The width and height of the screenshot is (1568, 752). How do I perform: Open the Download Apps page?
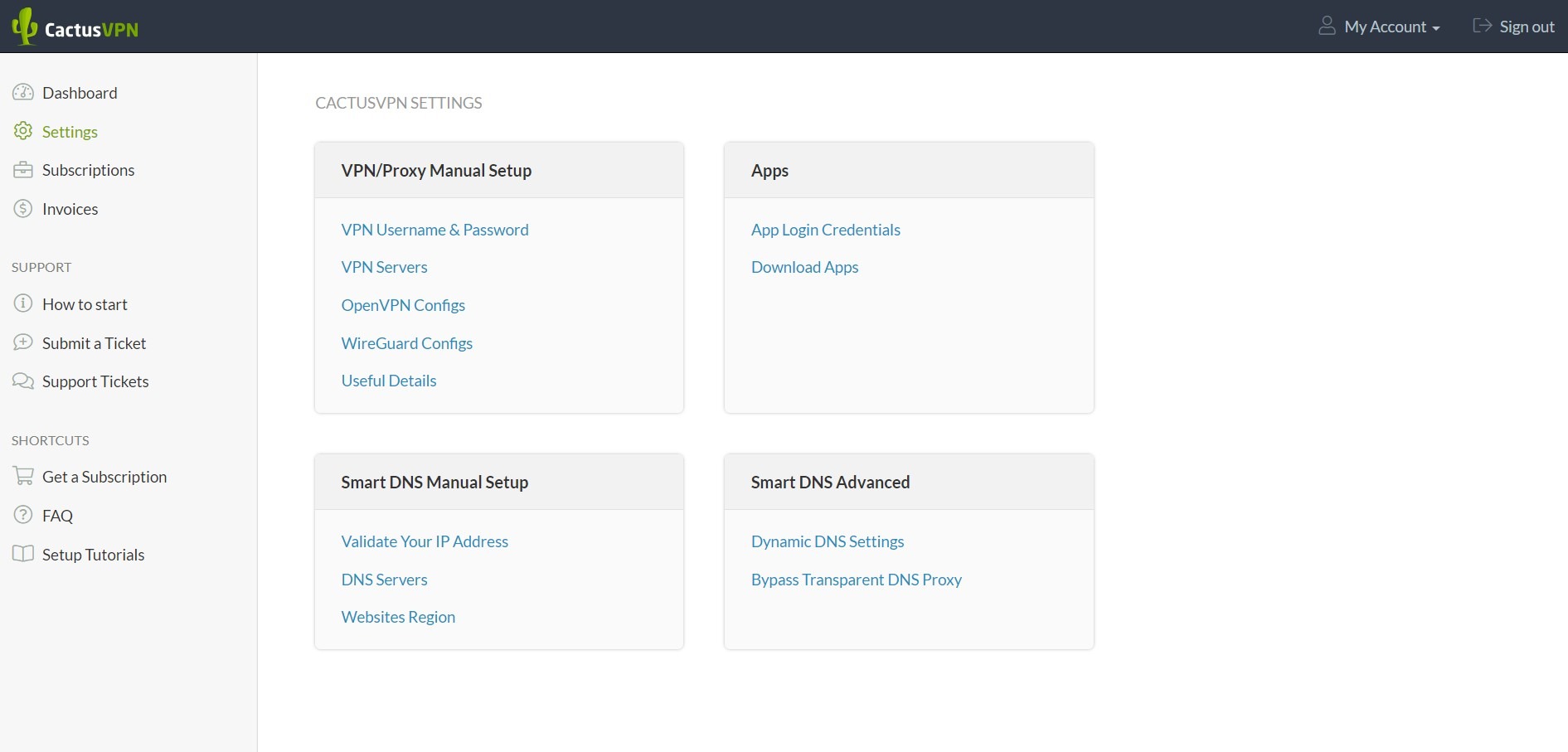804,267
